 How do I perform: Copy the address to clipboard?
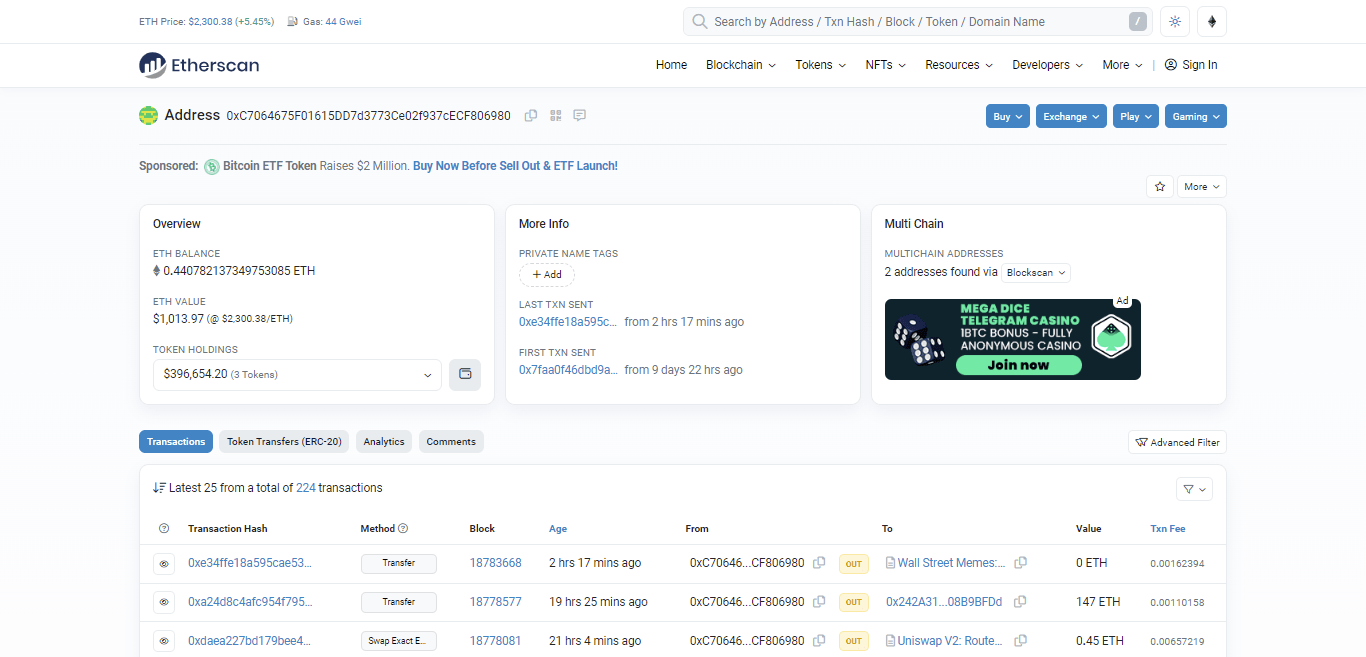(x=531, y=116)
